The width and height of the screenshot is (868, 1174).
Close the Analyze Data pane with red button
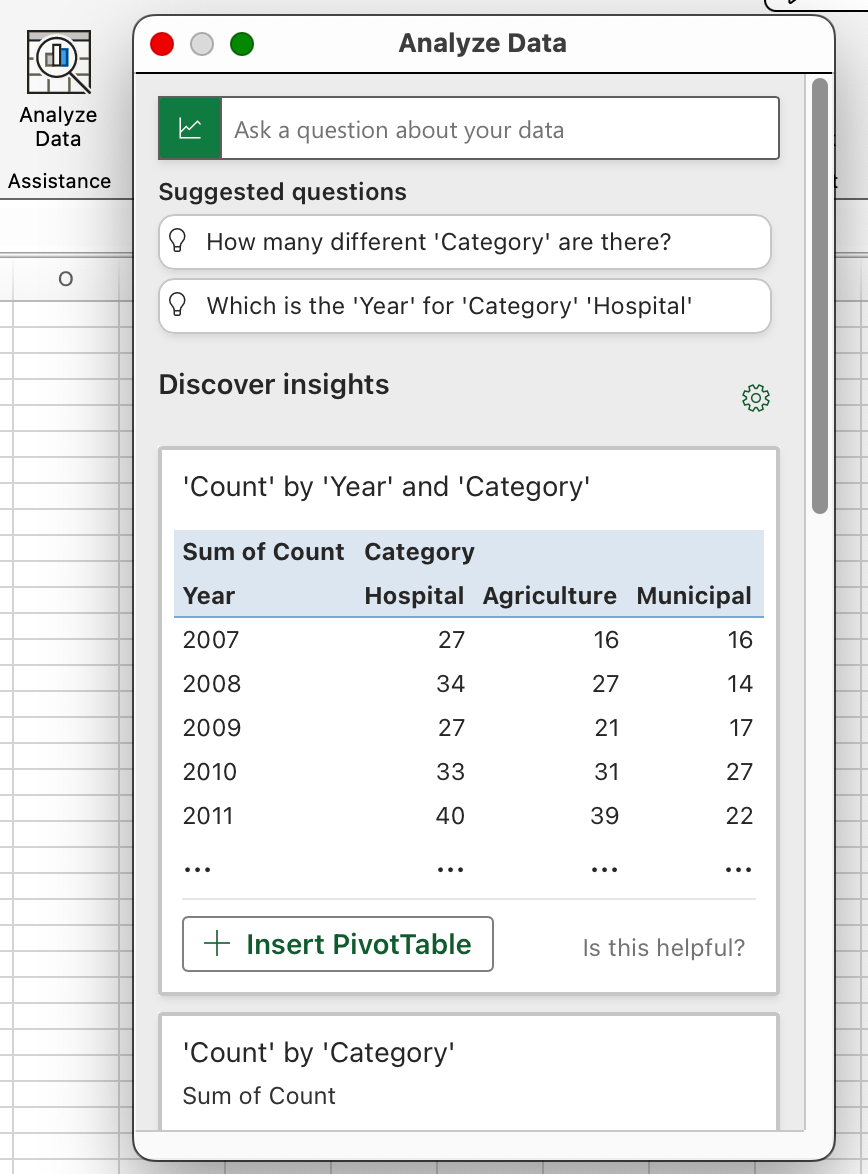[x=163, y=44]
